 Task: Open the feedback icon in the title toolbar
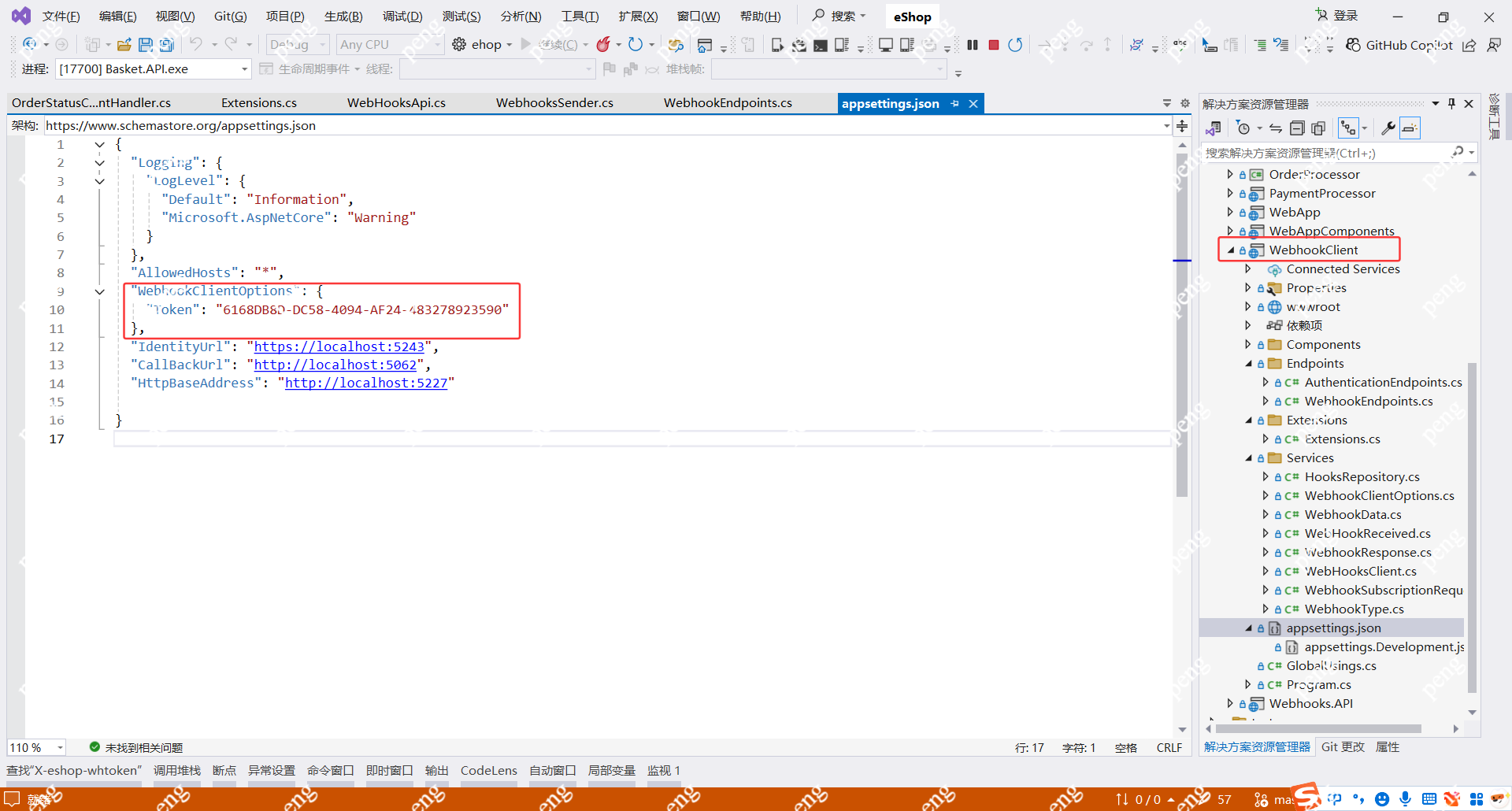click(1493, 45)
